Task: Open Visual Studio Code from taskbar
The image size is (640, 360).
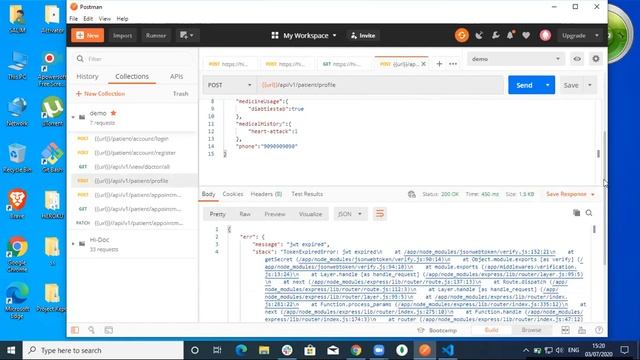Action: coord(448,350)
